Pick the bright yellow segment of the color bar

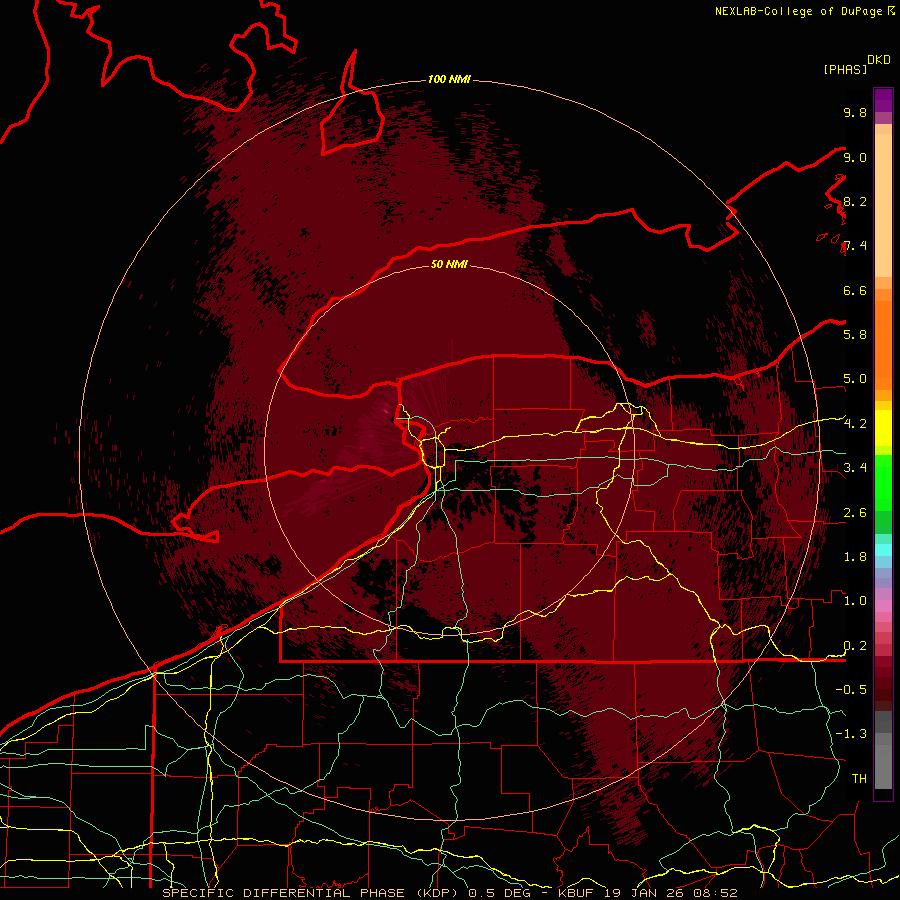pos(883,428)
